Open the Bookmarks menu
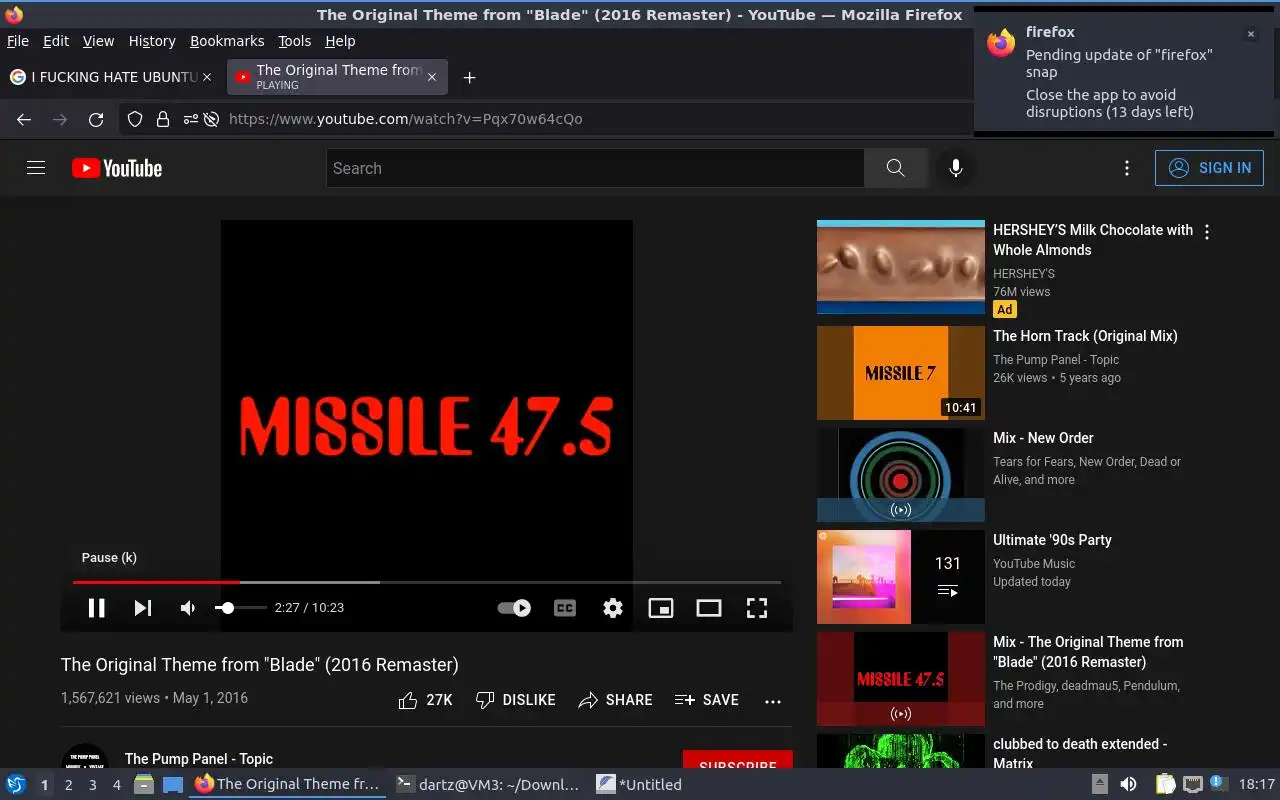 point(227,41)
